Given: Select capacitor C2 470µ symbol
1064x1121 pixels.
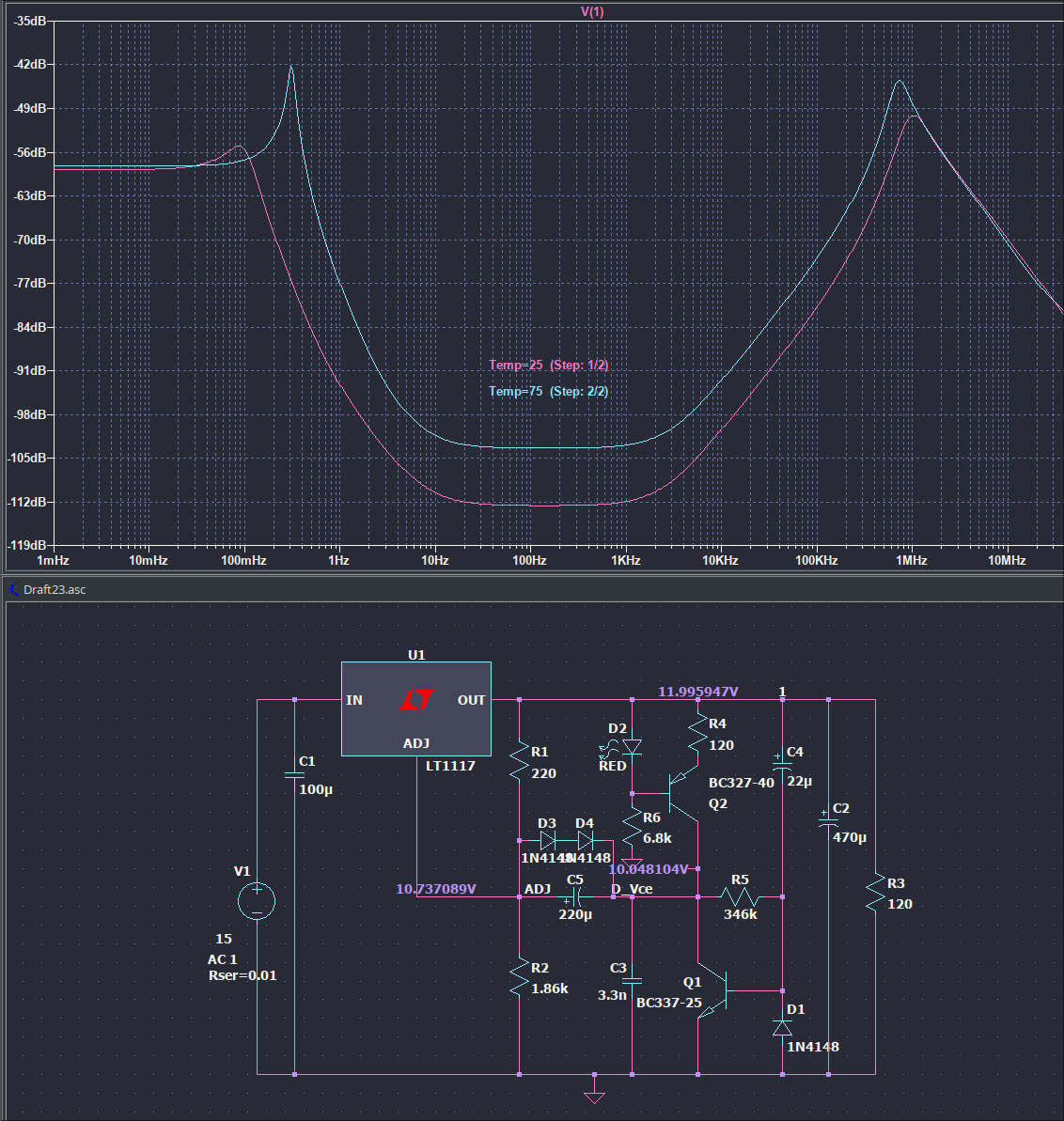Looking at the screenshot, I should [x=828, y=822].
